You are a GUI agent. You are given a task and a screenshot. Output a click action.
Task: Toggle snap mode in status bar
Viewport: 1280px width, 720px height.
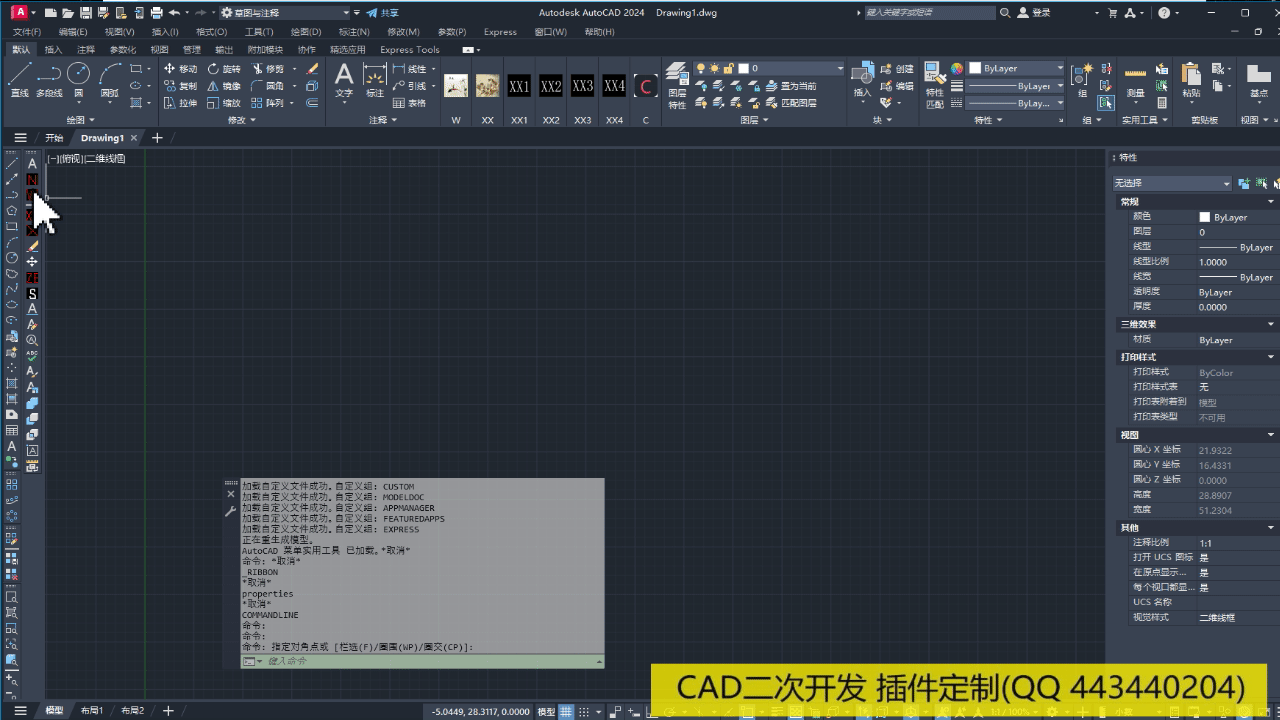coord(584,711)
